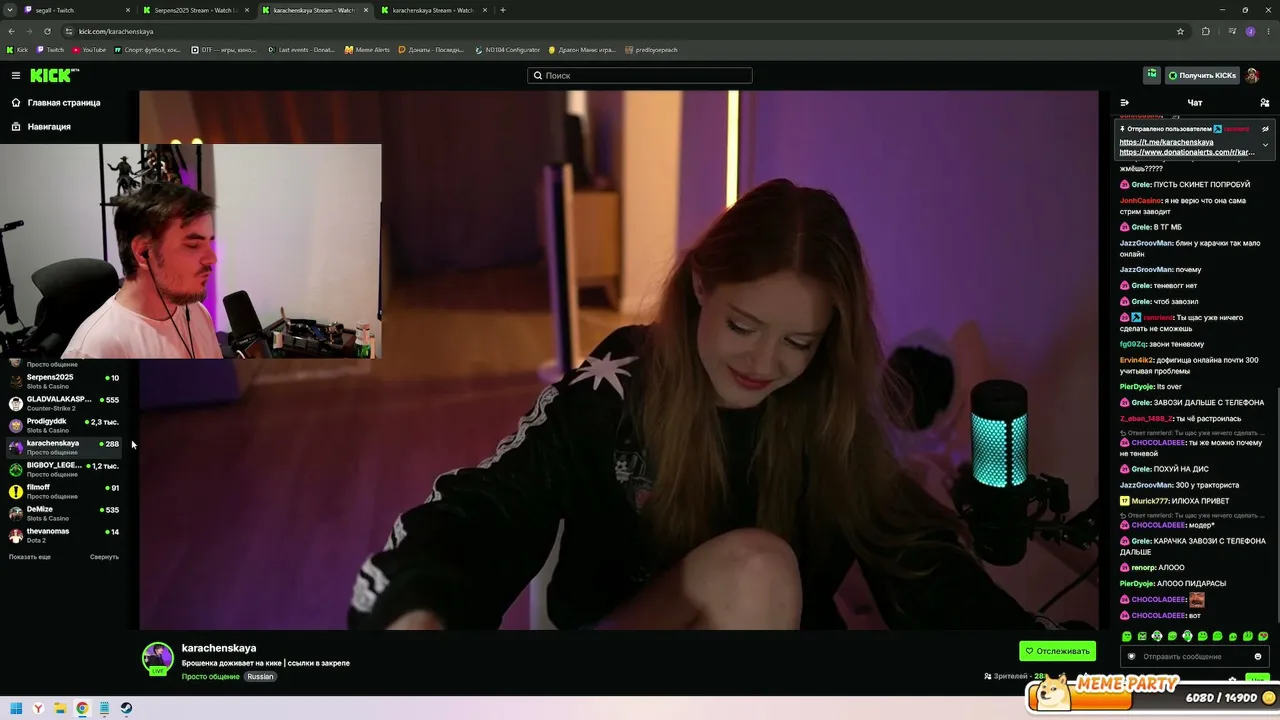Click Свернуть to collapse channel list
1280x720 pixels.
click(x=104, y=557)
